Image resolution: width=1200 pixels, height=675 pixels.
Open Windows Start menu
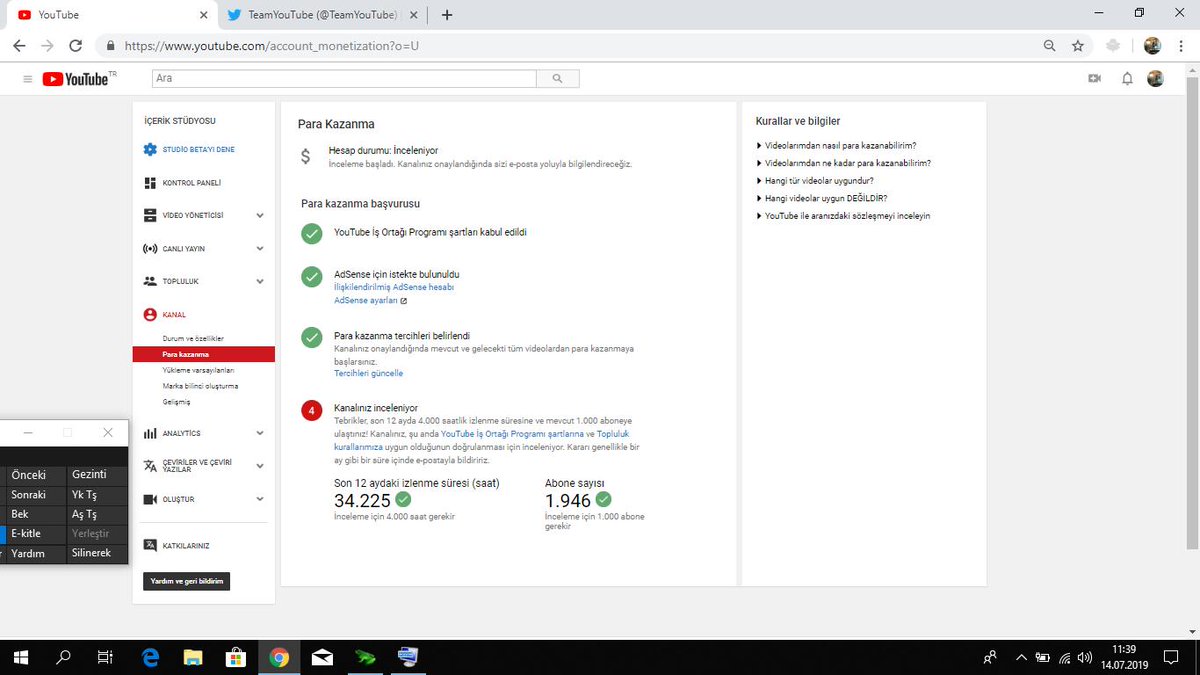click(x=22, y=657)
